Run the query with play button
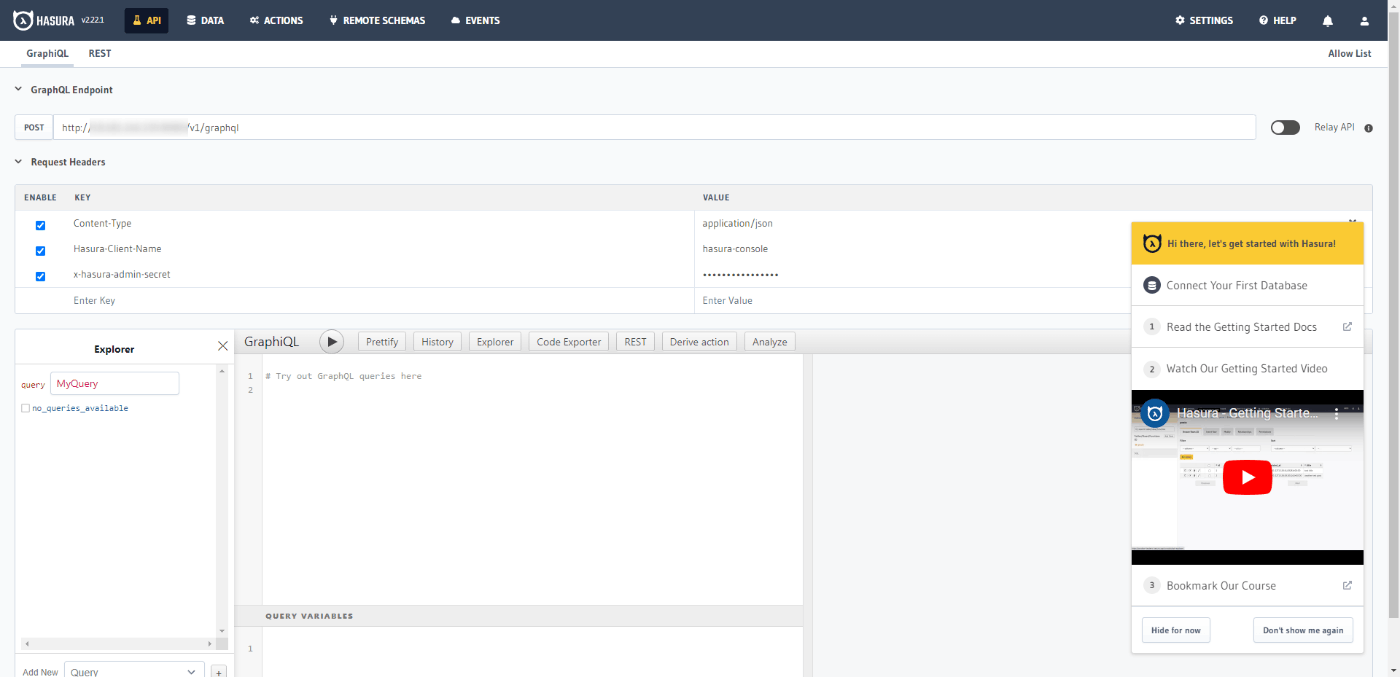Viewport: 1400px width, 677px height. click(x=331, y=342)
